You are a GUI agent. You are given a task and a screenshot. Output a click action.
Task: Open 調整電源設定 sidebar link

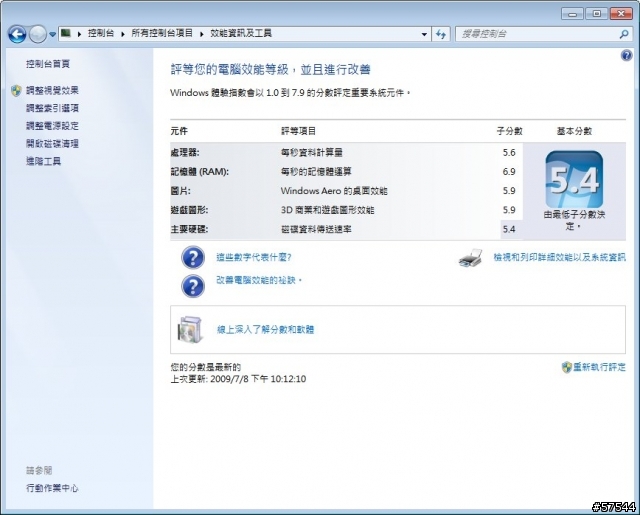click(x=52, y=126)
